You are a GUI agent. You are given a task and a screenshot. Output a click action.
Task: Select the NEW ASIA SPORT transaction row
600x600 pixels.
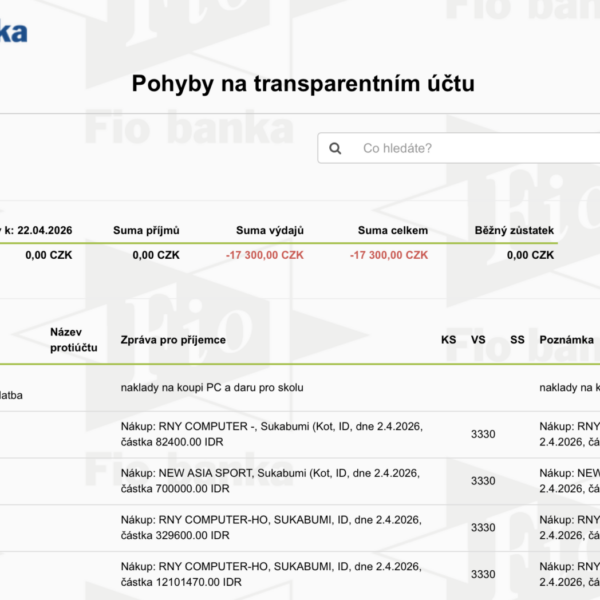271,481
